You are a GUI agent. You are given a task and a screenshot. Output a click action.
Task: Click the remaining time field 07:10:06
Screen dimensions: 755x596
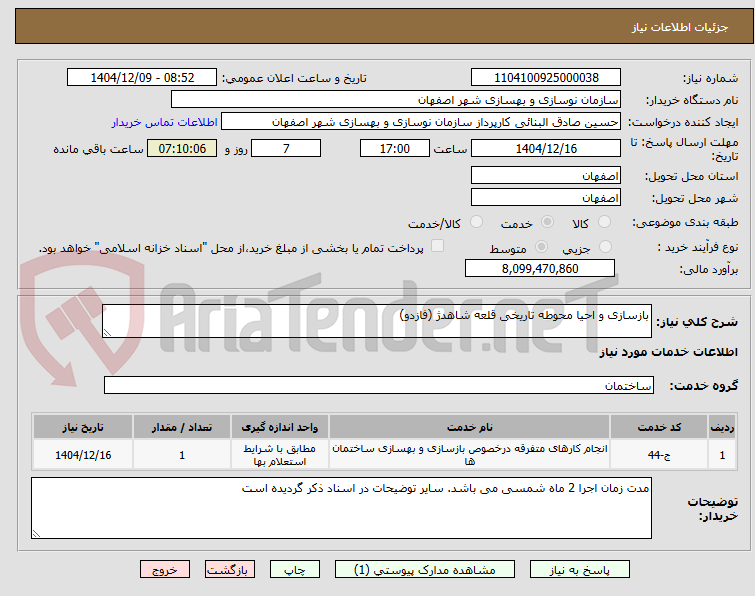point(182,148)
